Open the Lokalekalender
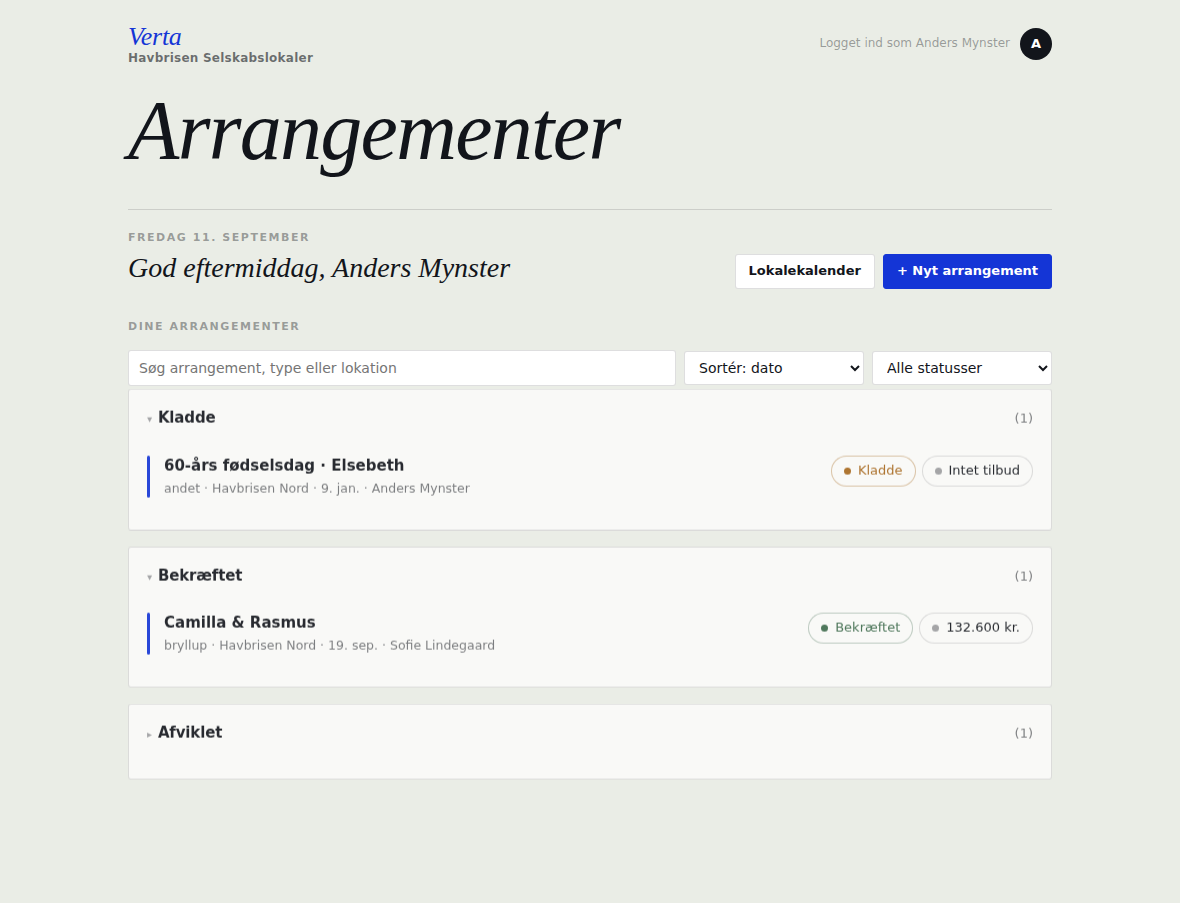 click(x=804, y=271)
